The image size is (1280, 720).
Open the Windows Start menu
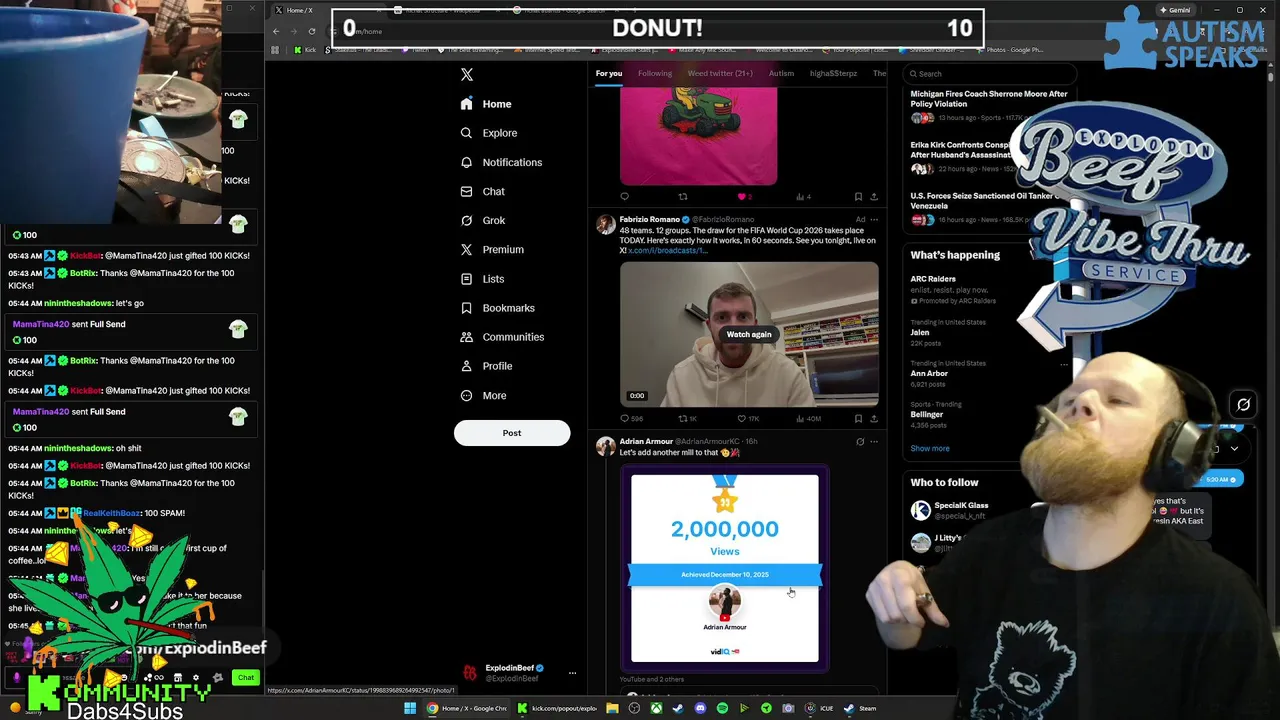(x=410, y=709)
